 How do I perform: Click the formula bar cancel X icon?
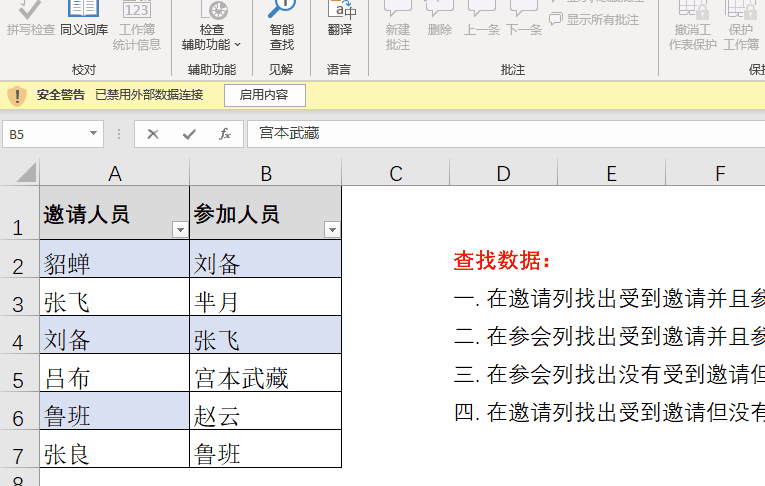coord(153,134)
